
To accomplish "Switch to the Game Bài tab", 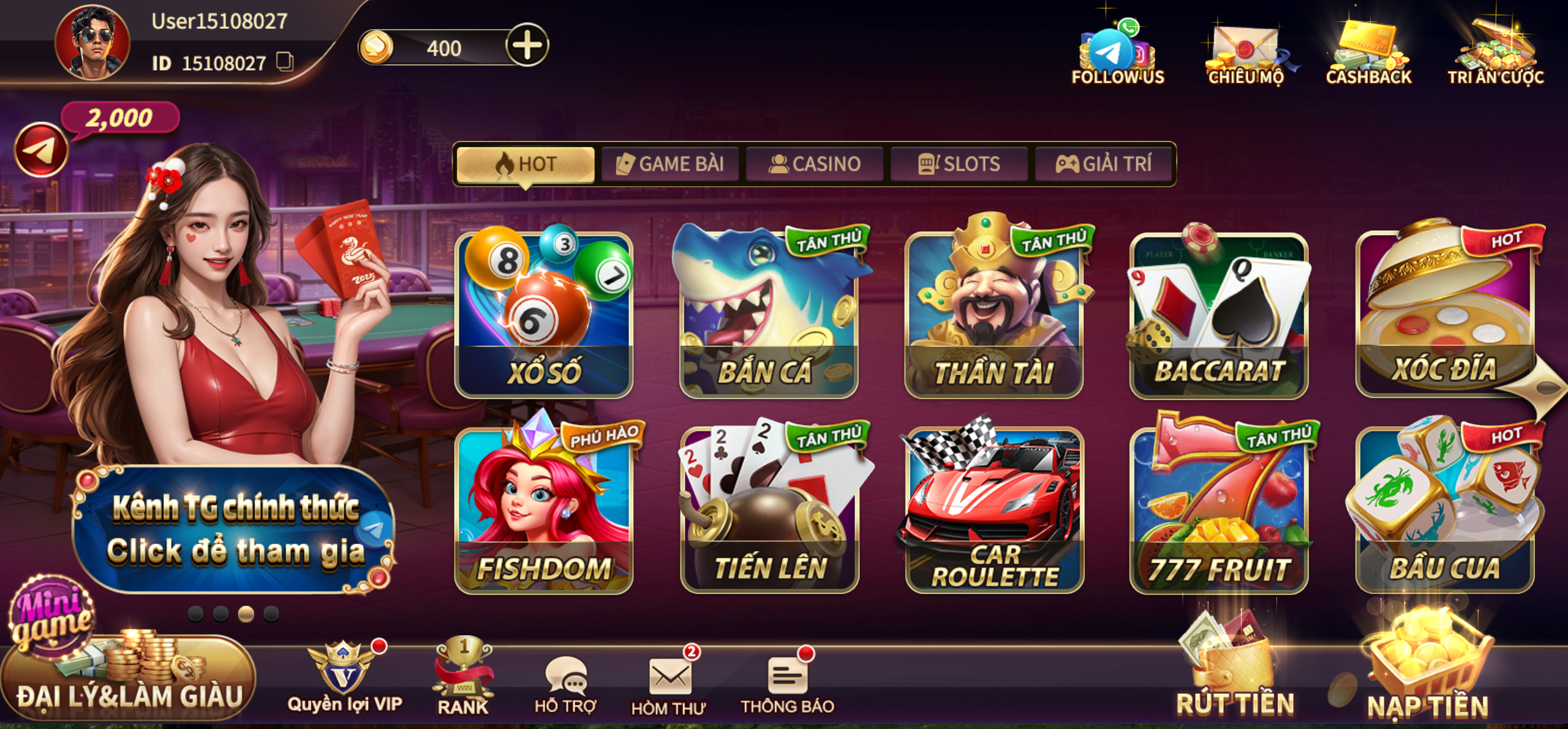I will (671, 164).
